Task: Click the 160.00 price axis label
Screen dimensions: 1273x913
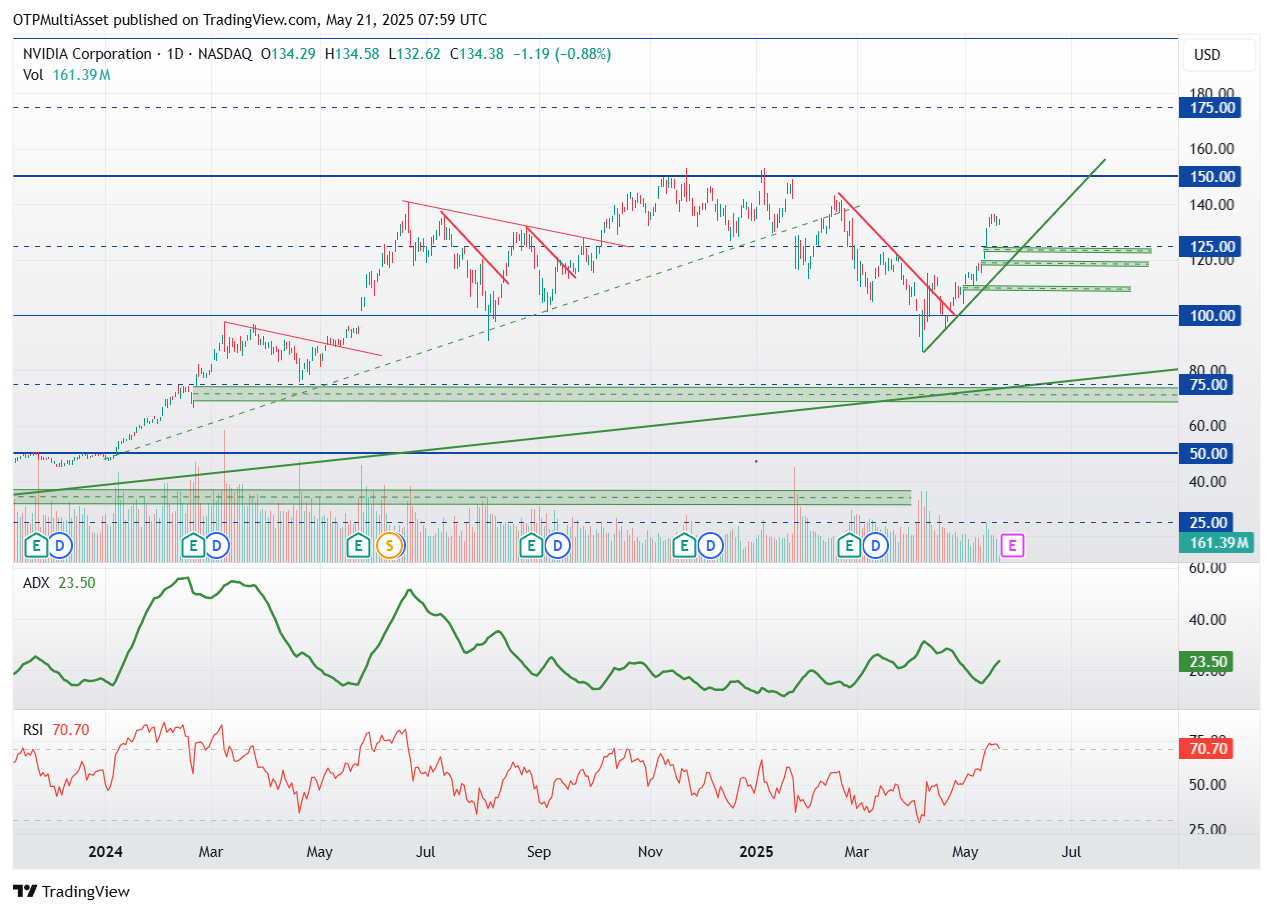Action: click(x=1211, y=149)
